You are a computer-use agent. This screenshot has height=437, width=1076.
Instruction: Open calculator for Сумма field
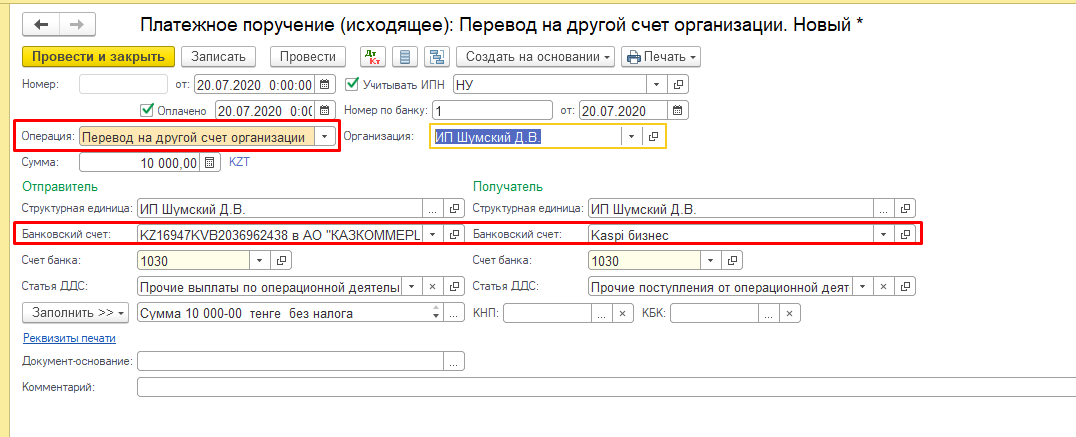209,162
